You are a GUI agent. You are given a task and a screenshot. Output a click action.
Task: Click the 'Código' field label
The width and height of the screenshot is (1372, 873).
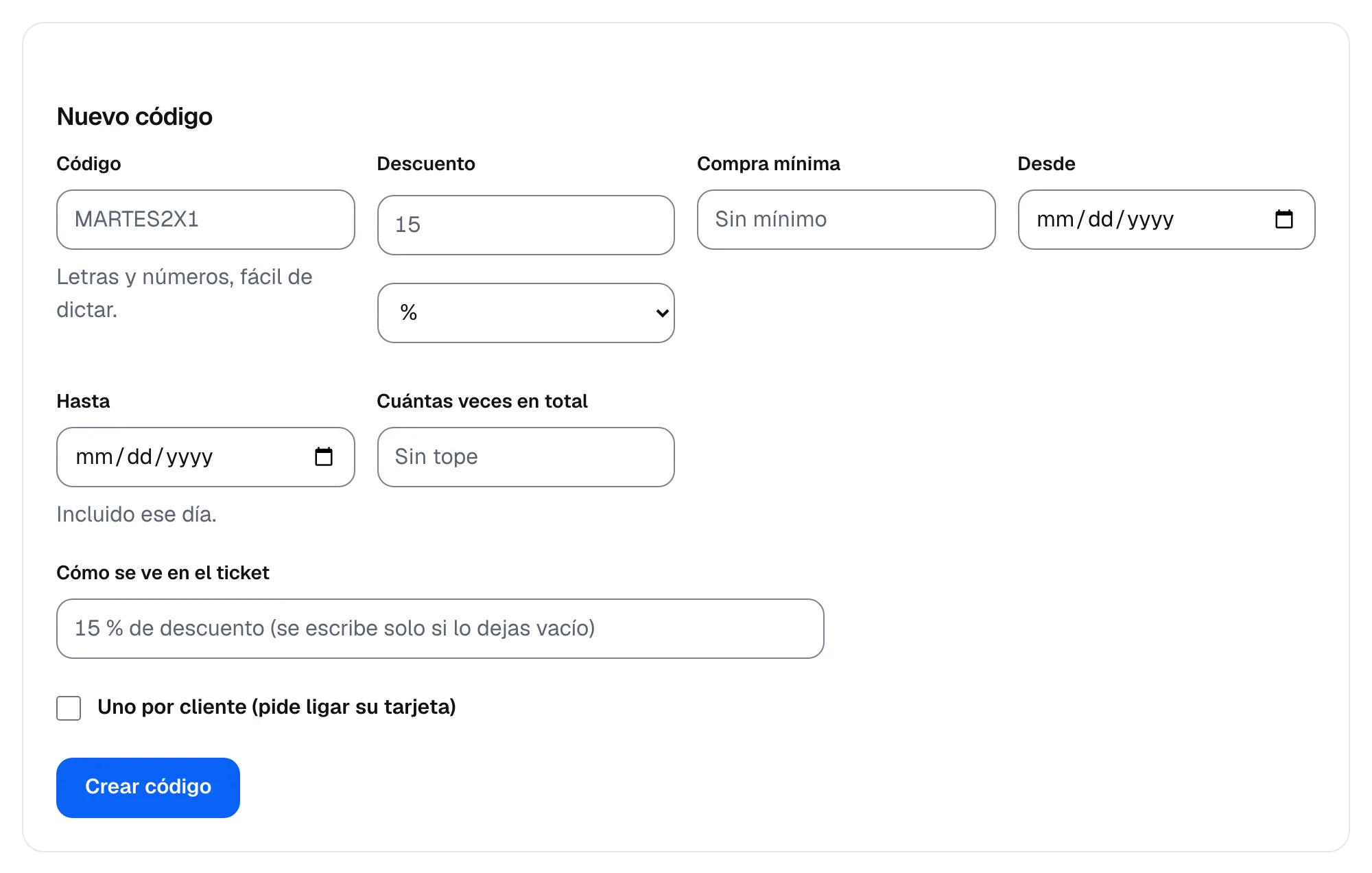(88, 163)
